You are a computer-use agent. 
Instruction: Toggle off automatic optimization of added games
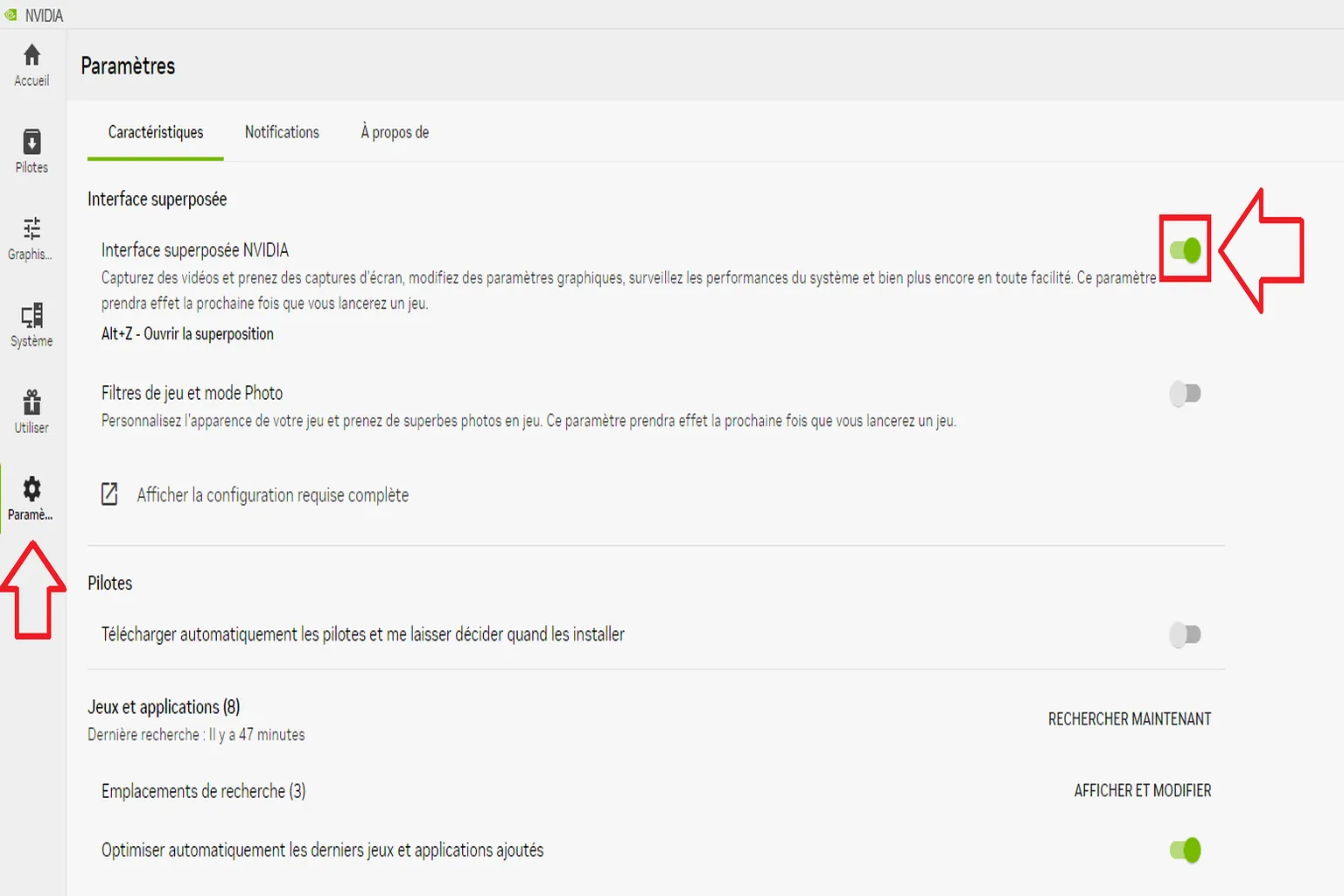click(x=1185, y=850)
